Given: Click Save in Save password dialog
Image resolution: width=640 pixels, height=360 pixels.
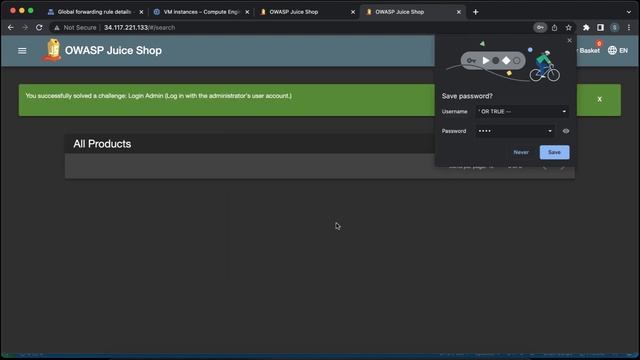Looking at the screenshot, I should pos(554,152).
